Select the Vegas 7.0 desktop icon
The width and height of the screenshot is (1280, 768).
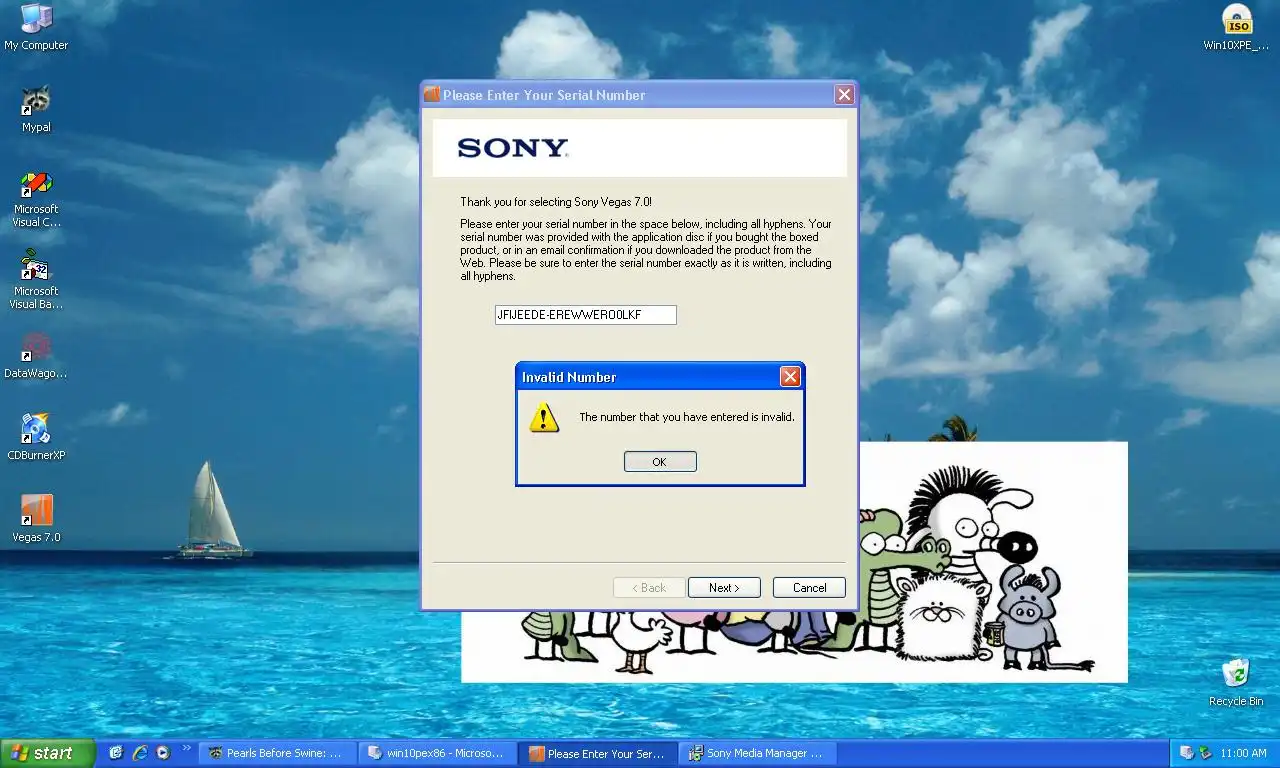[x=36, y=519]
